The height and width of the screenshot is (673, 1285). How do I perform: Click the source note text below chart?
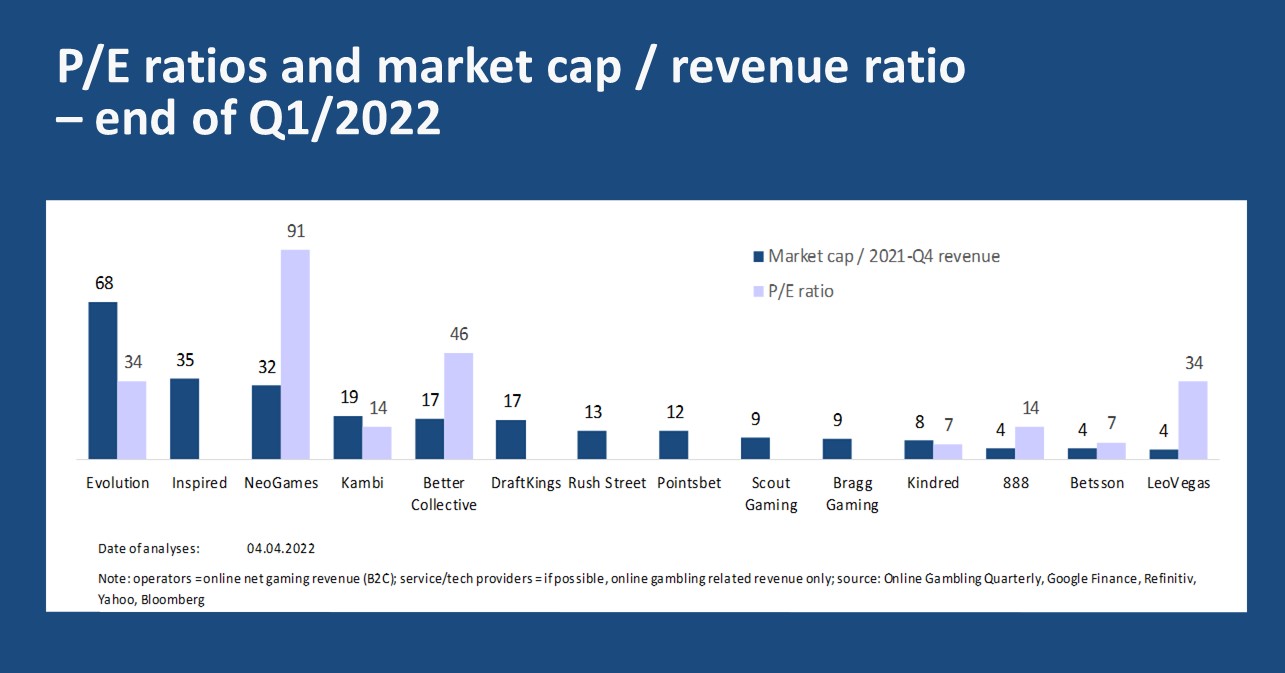click(x=645, y=589)
